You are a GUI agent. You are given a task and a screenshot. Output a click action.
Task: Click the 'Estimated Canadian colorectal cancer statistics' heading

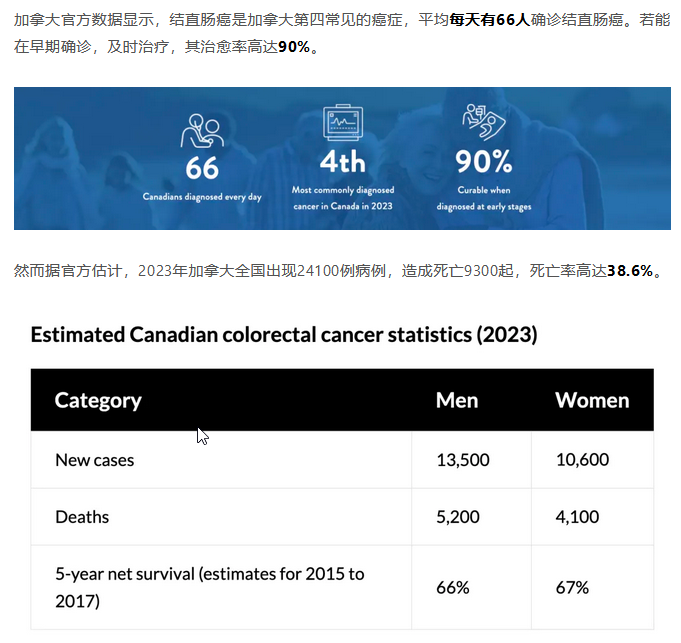(x=284, y=335)
